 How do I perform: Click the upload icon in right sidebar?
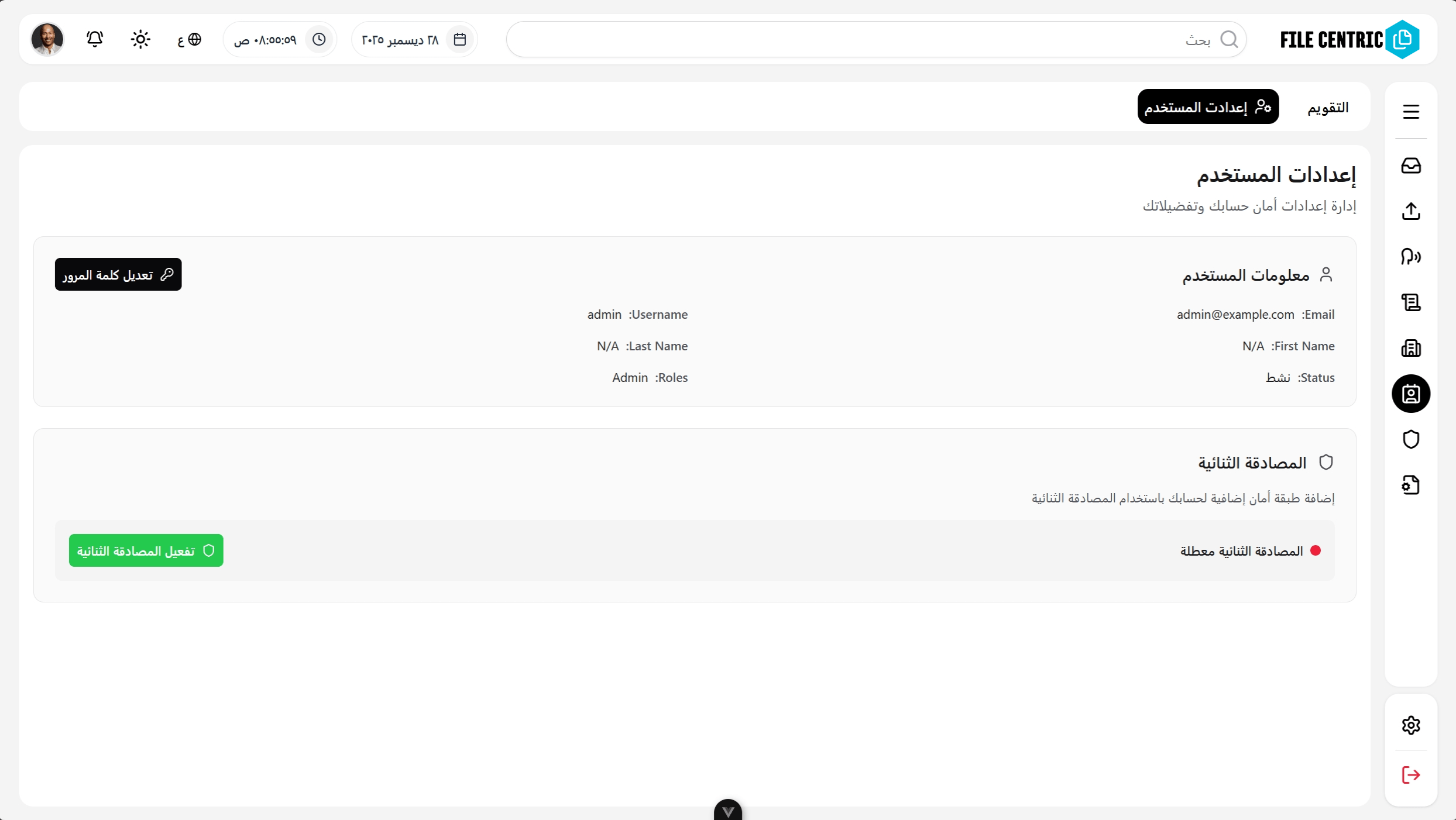click(x=1410, y=211)
